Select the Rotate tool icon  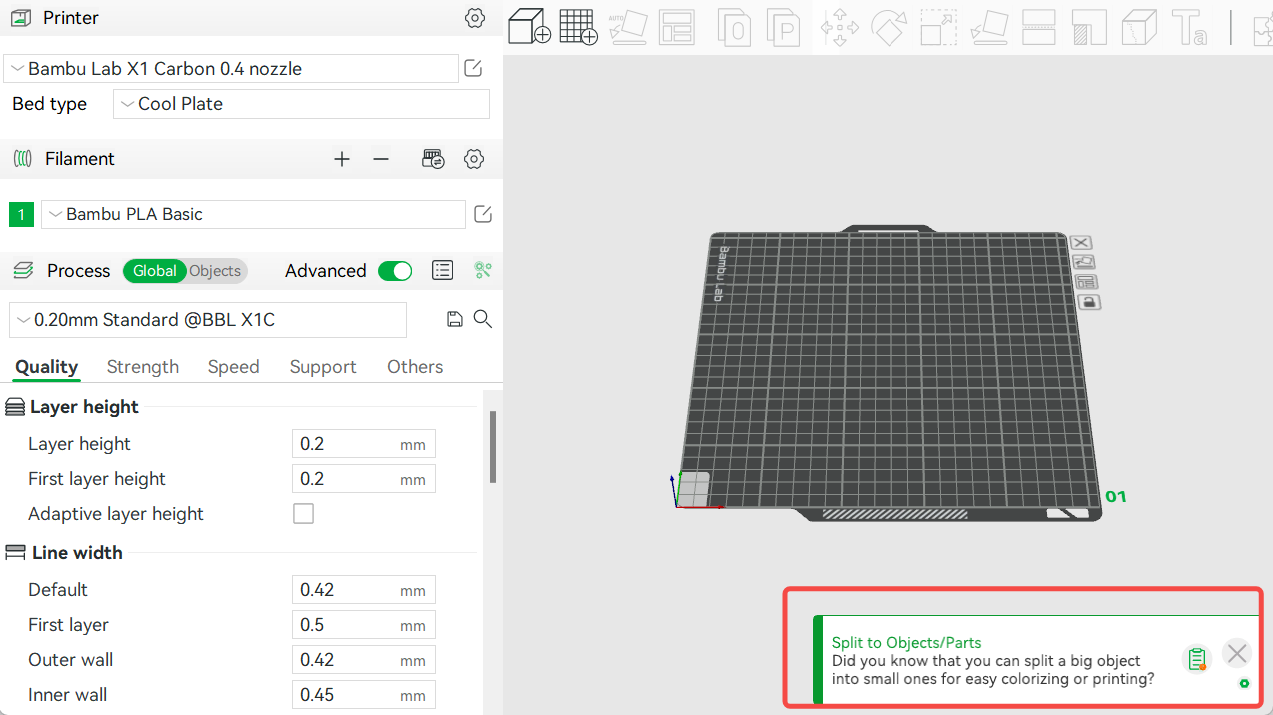coord(888,27)
